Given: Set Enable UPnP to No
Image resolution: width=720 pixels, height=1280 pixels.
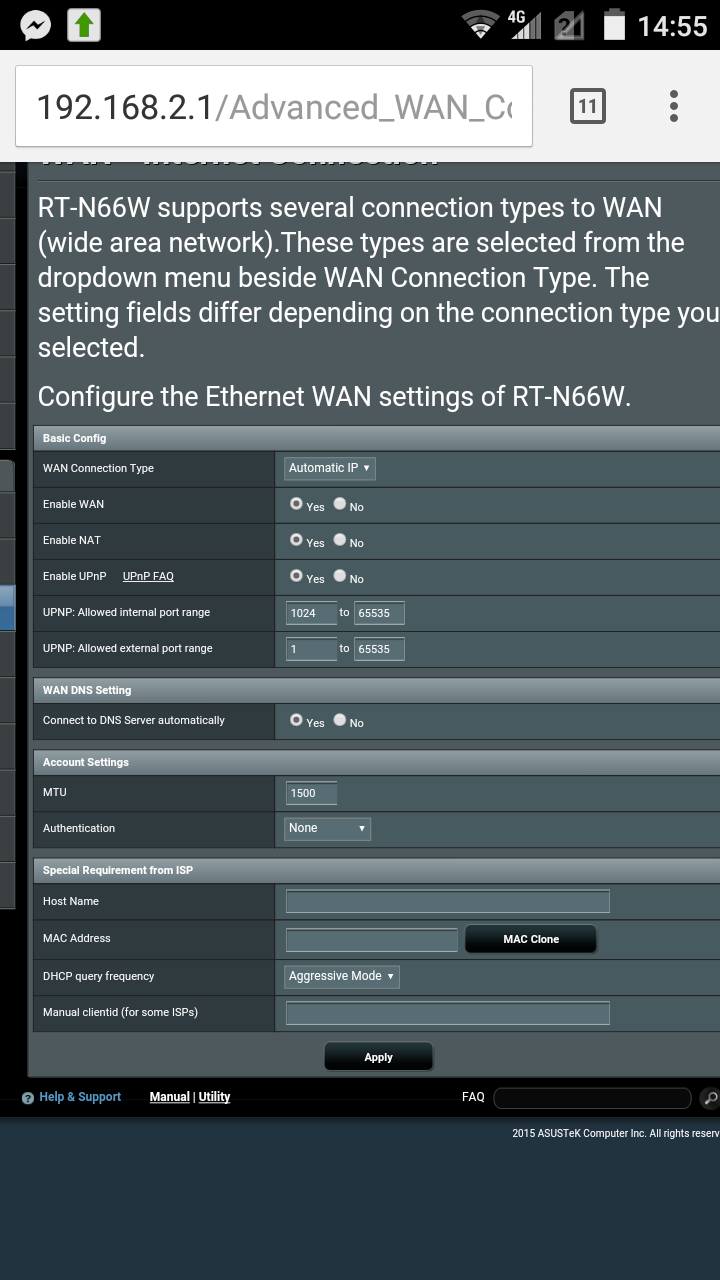Looking at the screenshot, I should [x=340, y=576].
